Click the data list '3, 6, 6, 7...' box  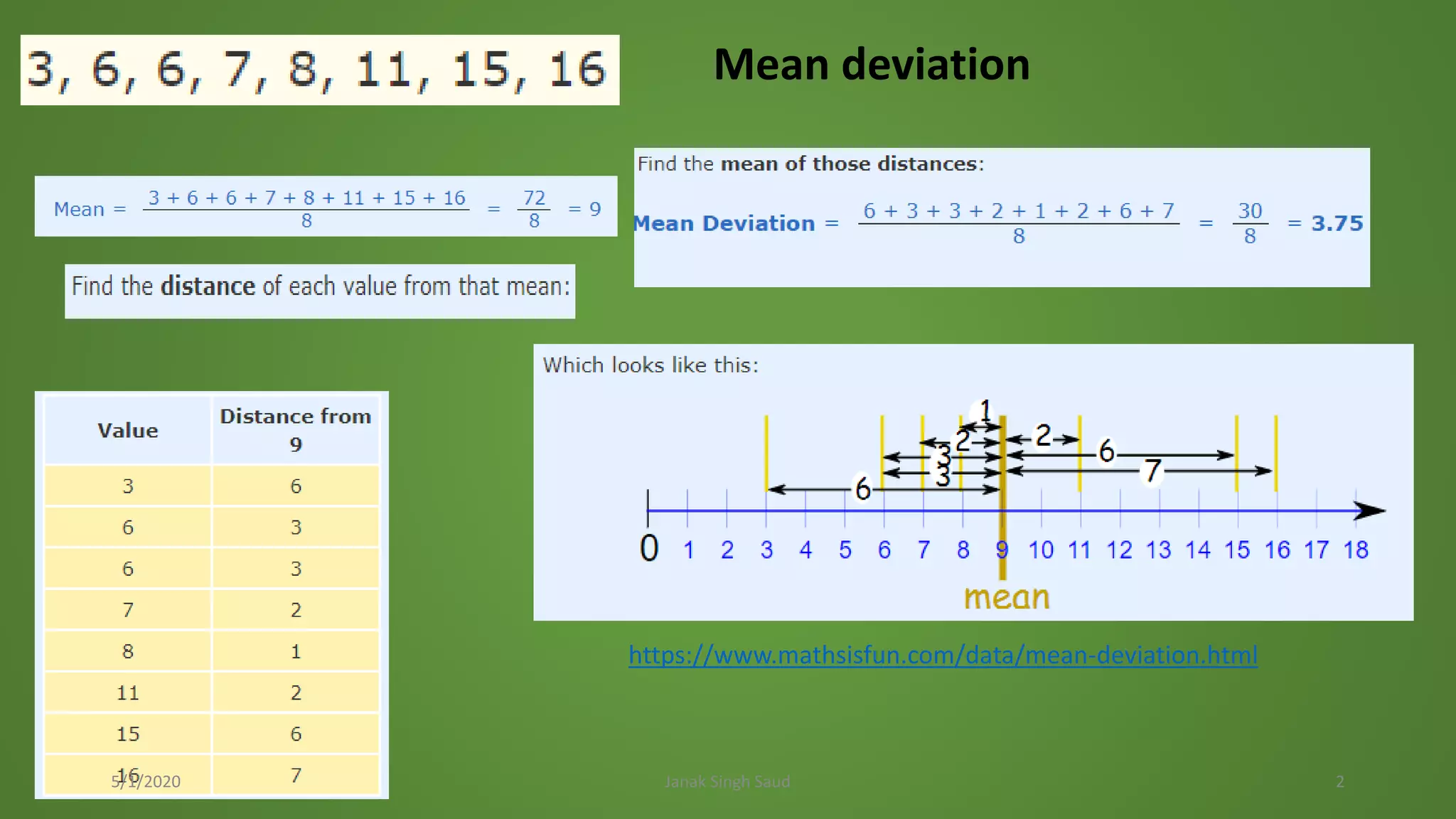[319, 70]
